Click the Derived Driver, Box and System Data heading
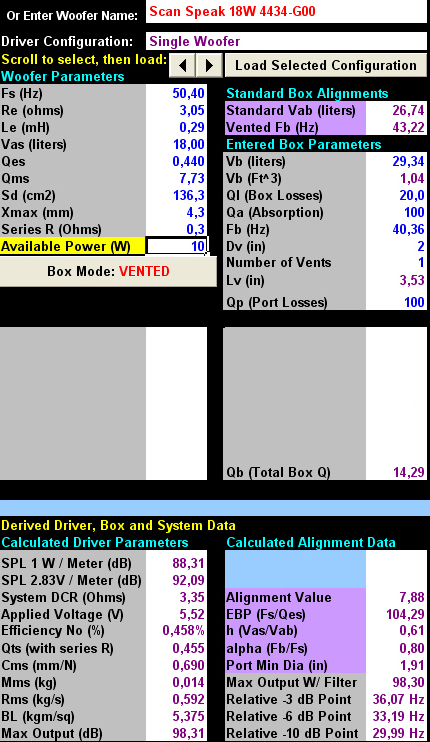The width and height of the screenshot is (430, 742). [x=118, y=525]
